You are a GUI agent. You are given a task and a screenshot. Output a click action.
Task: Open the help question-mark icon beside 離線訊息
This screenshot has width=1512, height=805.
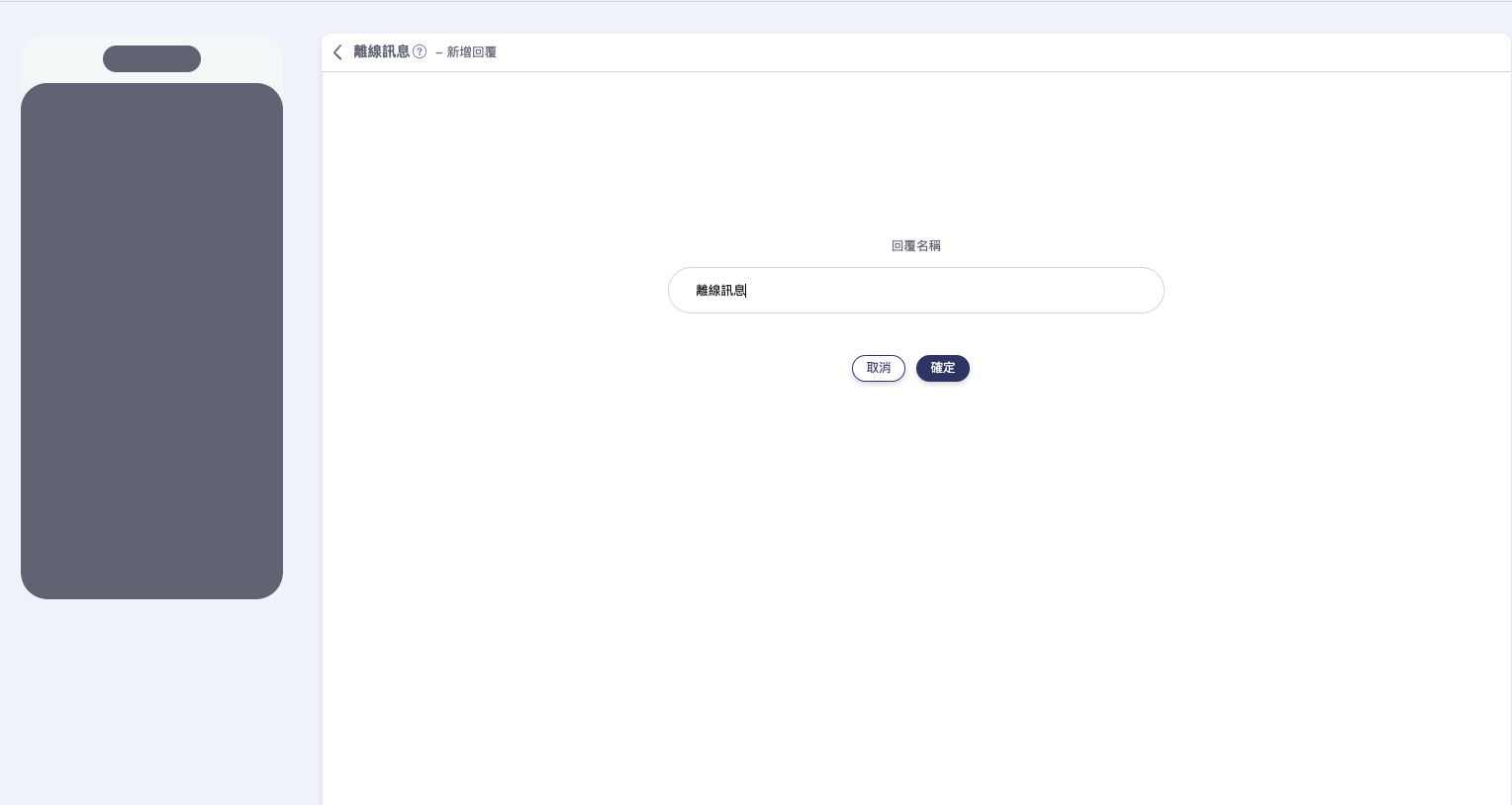420,52
